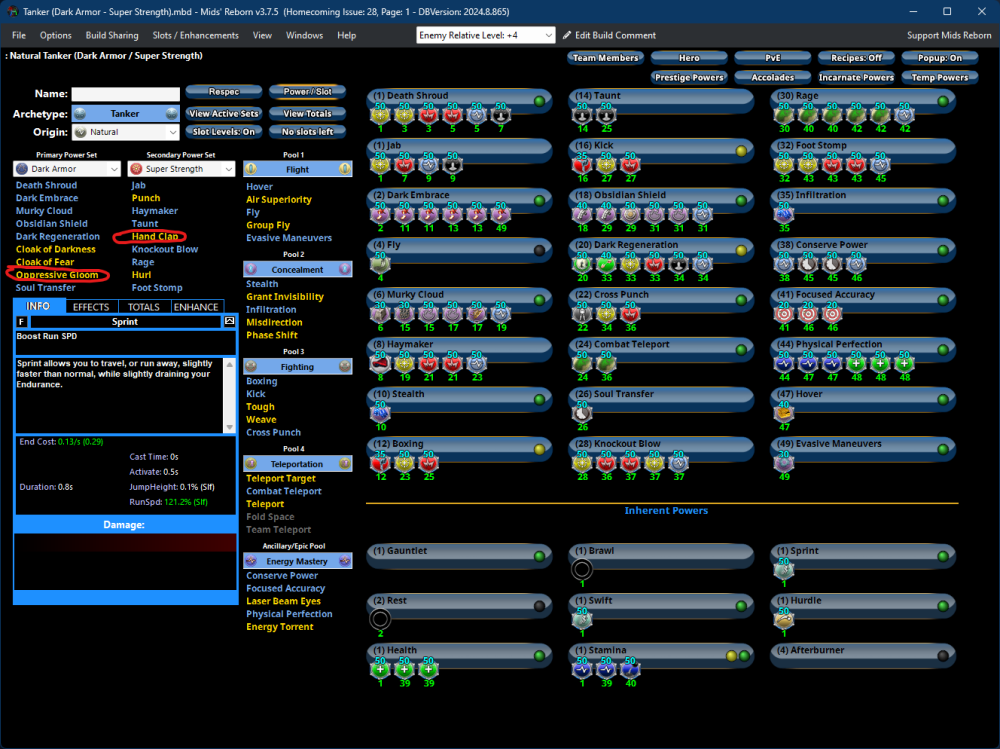Screen dimensions: 1000x749
Task: Click the expand icon right of Sprint title
Action: [x=228, y=322]
